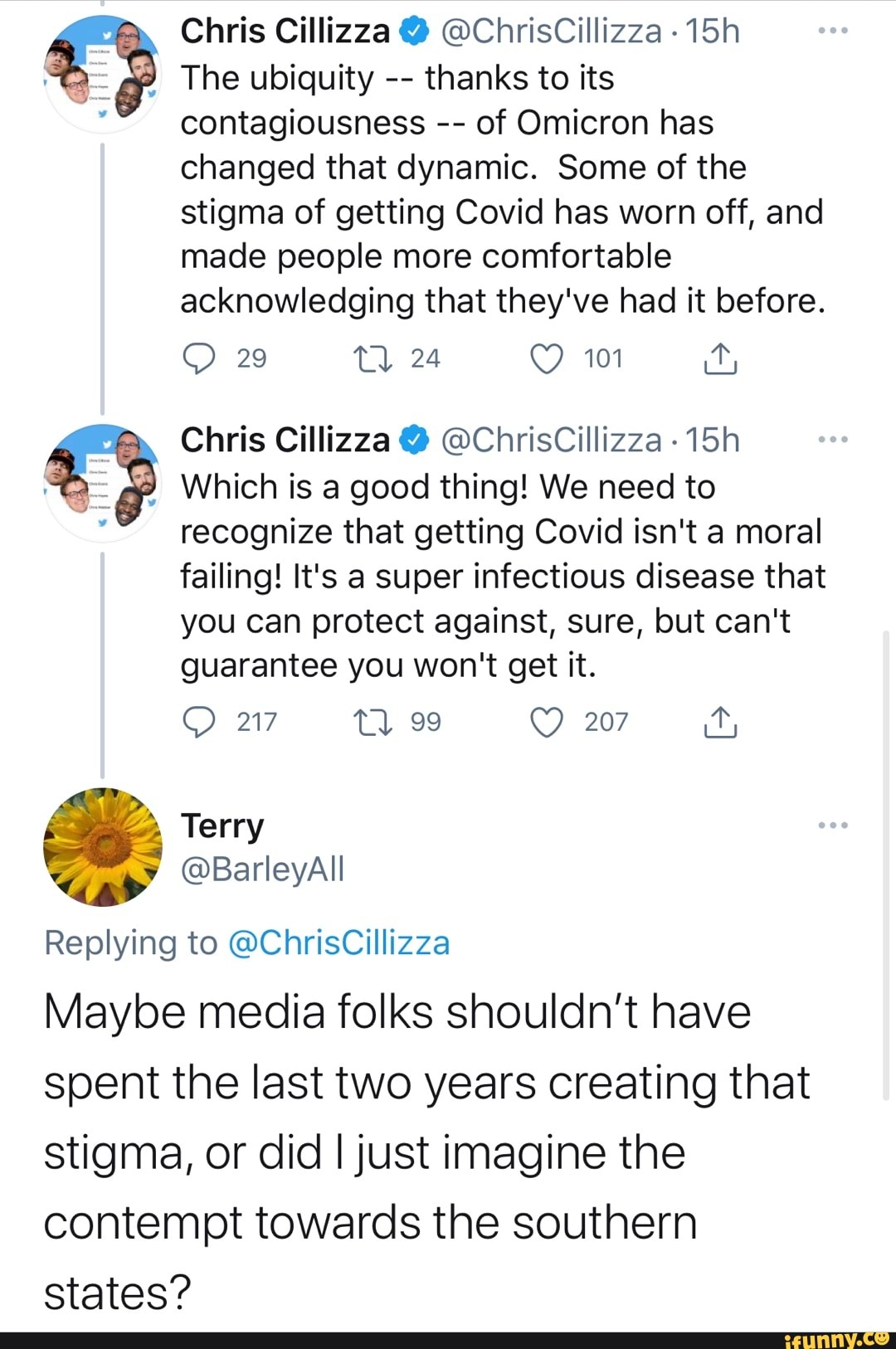Tap Chris Cillizza's avatar on second tweet
The height and width of the screenshot is (1349, 896).
pyautogui.click(x=103, y=484)
